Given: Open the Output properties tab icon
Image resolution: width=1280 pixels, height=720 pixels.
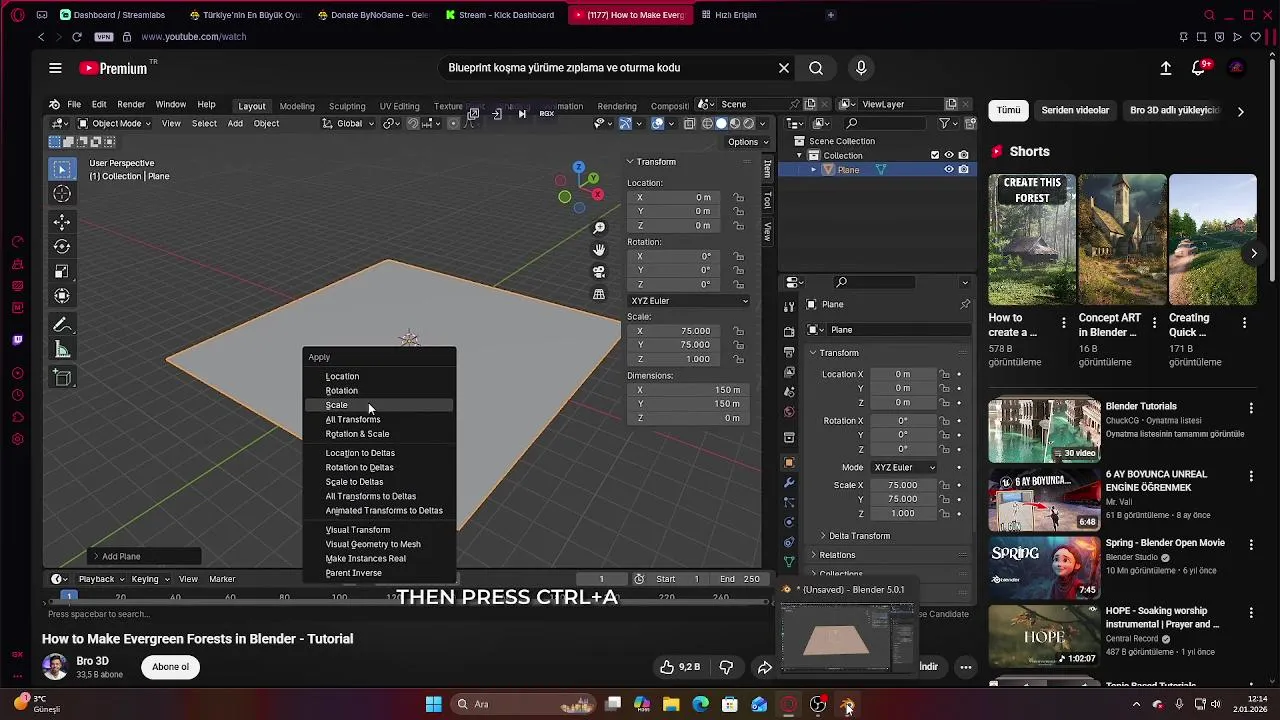Looking at the screenshot, I should point(789,351).
